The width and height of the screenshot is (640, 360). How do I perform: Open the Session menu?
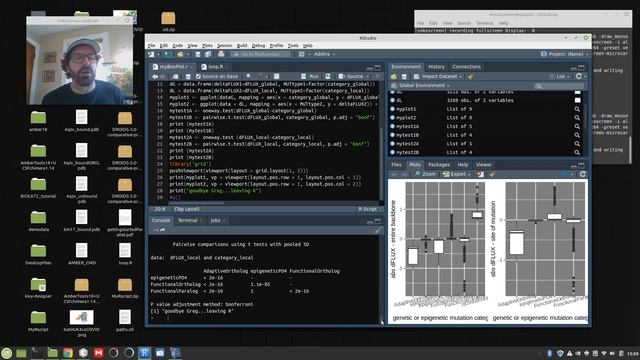(x=224, y=46)
